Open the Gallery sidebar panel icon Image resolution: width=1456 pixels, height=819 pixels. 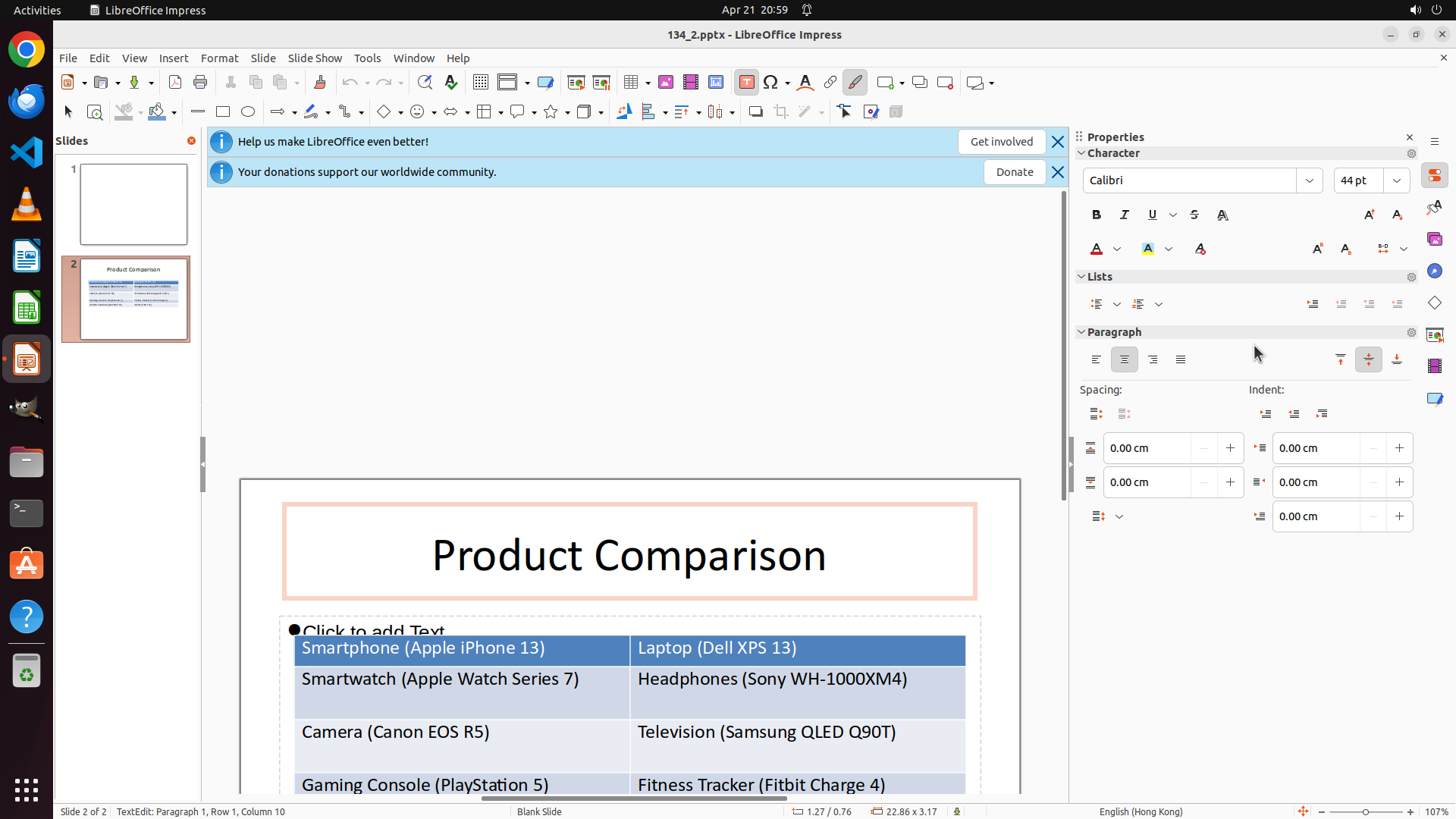[x=1435, y=239]
